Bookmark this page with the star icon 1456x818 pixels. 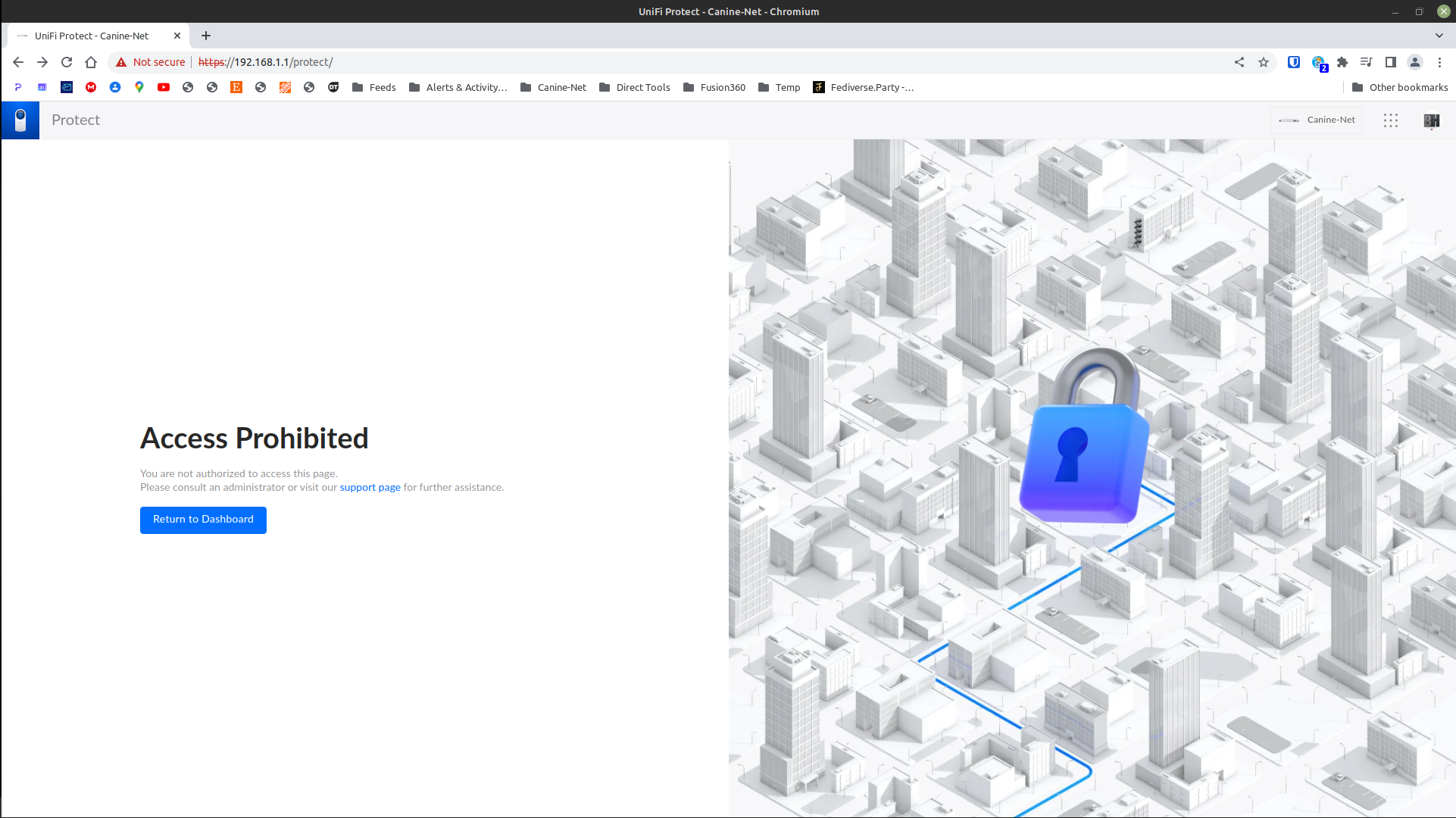(x=1264, y=62)
